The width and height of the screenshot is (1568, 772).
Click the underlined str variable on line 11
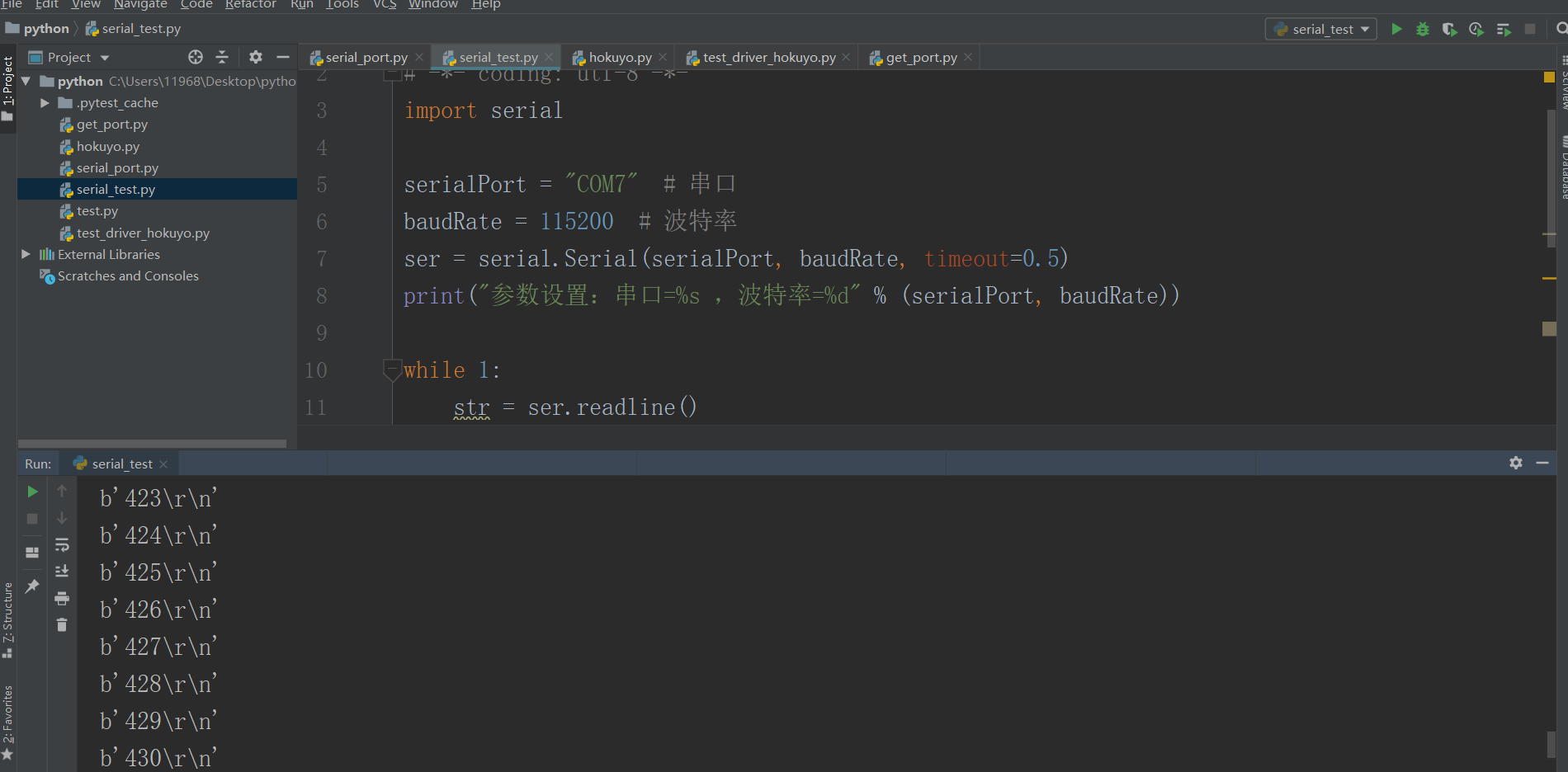point(471,407)
